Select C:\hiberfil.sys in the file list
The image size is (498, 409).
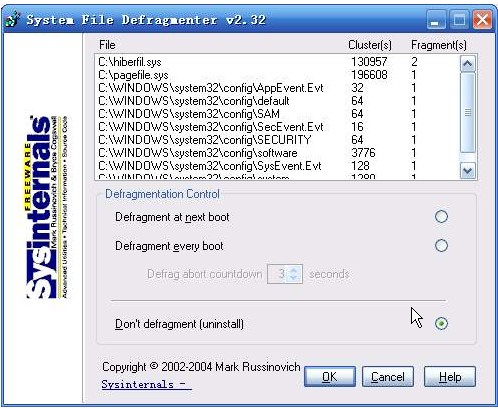(277, 62)
